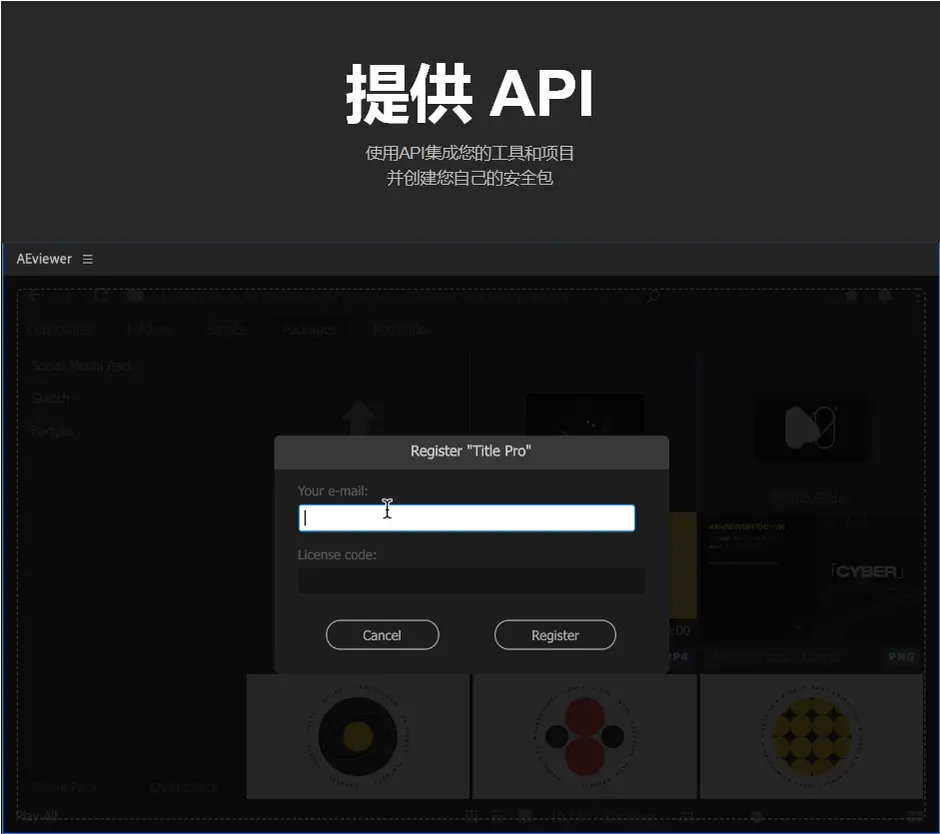Click the dimmed bell notification icon

[885, 296]
